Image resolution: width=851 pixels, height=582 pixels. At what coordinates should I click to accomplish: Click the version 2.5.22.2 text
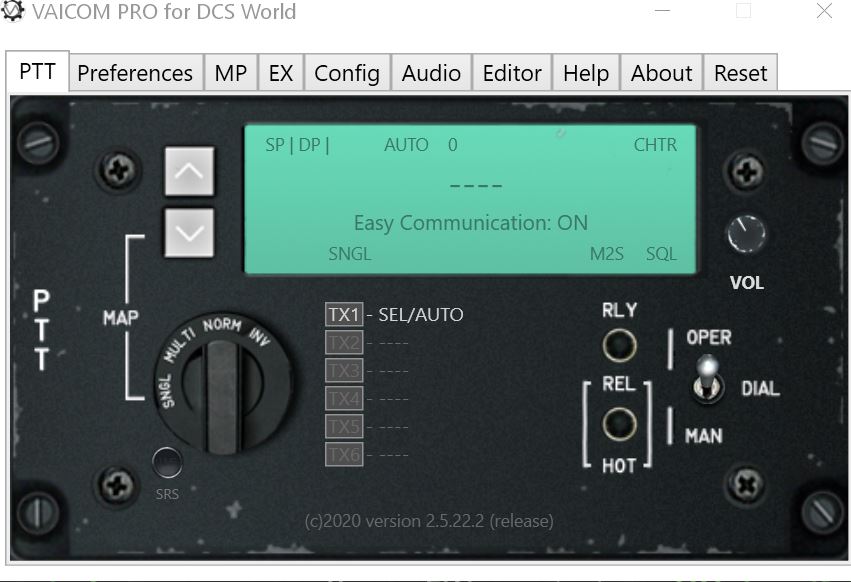429,521
